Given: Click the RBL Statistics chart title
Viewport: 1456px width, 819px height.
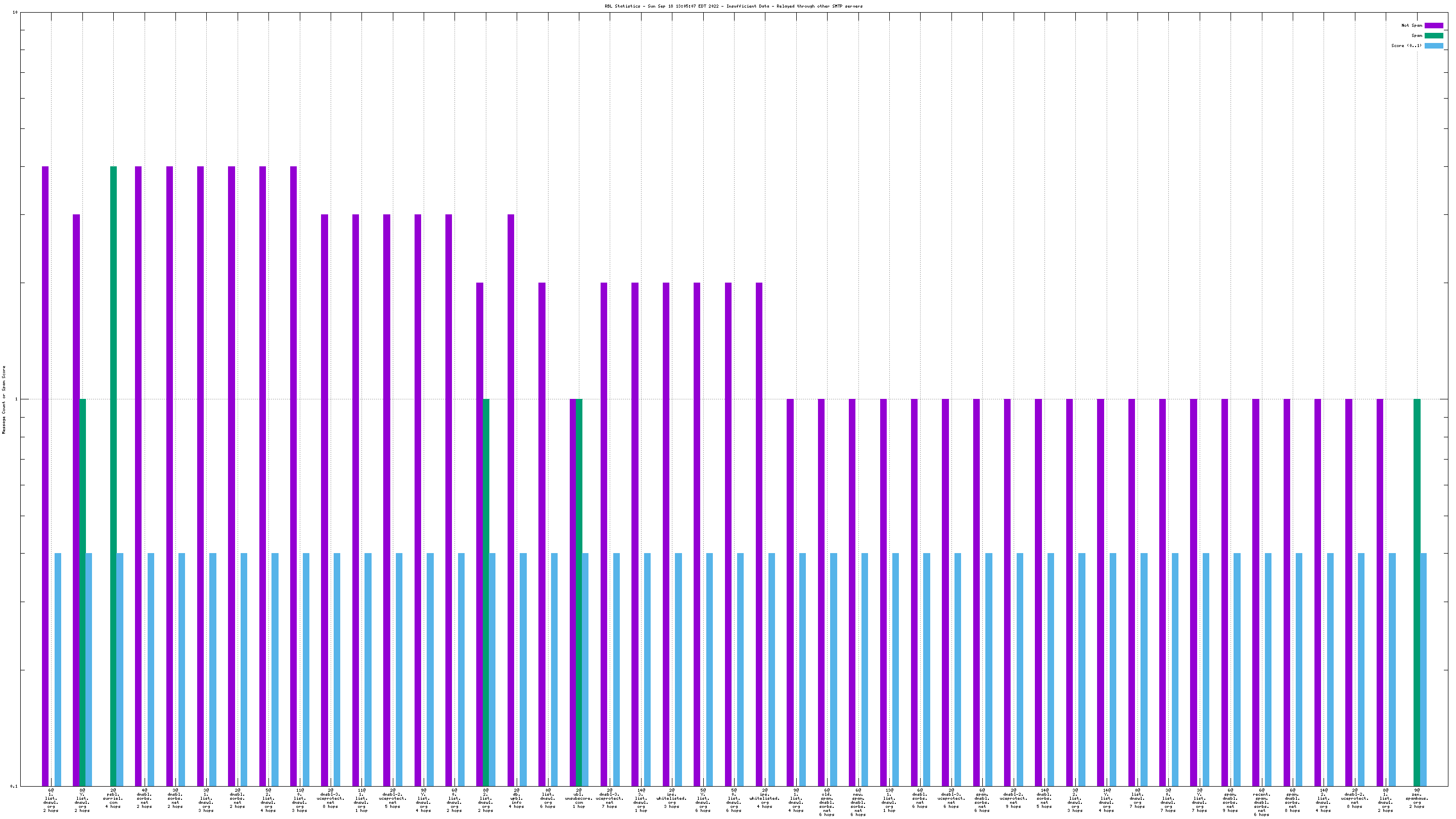Looking at the screenshot, I should click(x=733, y=6).
